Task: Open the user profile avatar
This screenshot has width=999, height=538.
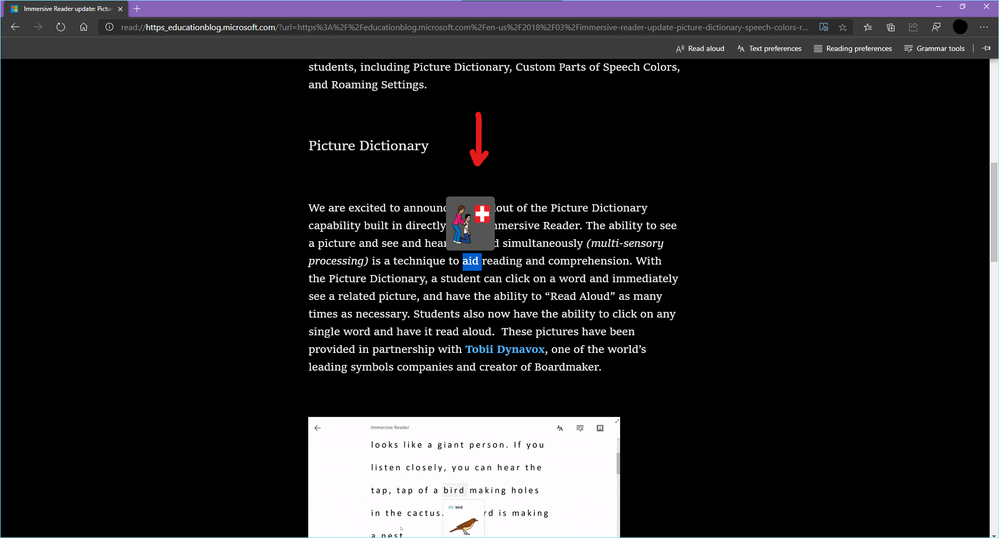Action: pos(959,27)
